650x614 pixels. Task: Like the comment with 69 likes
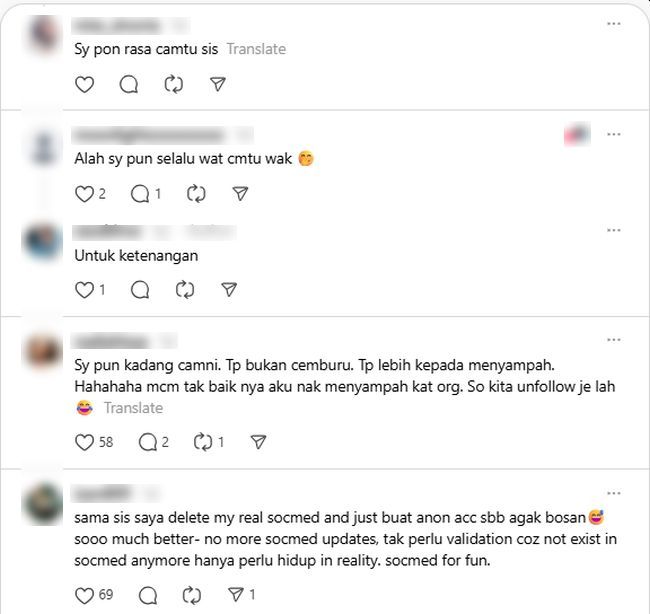85,595
